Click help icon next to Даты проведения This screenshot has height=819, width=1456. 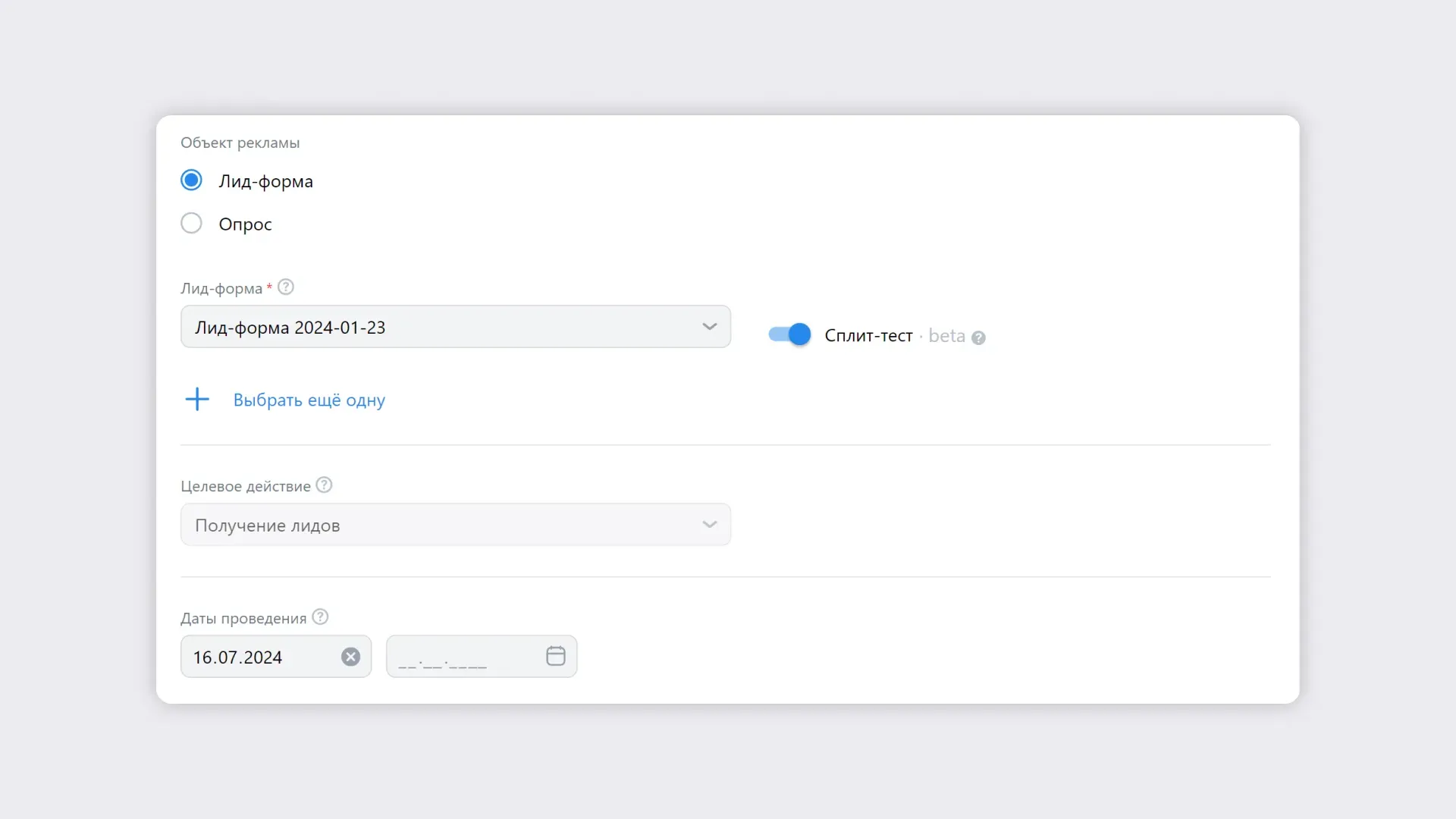pos(320,617)
